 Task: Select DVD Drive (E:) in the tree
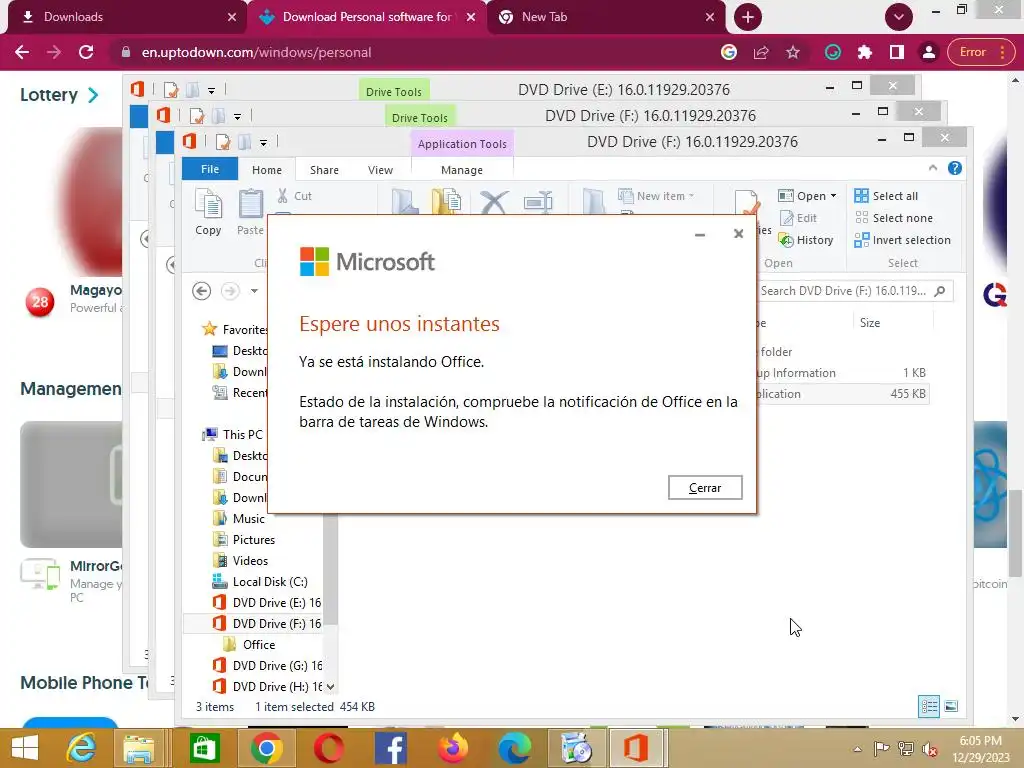[x=267, y=602]
